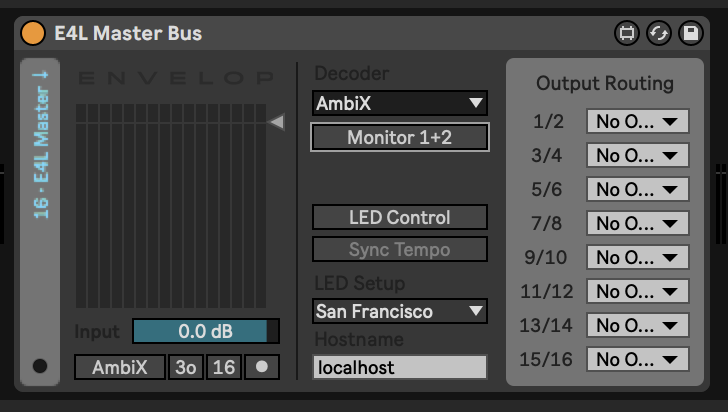Screen dimensions: 728x412
Task: Open the output routing dropdown for 15/16
Action: point(637,359)
